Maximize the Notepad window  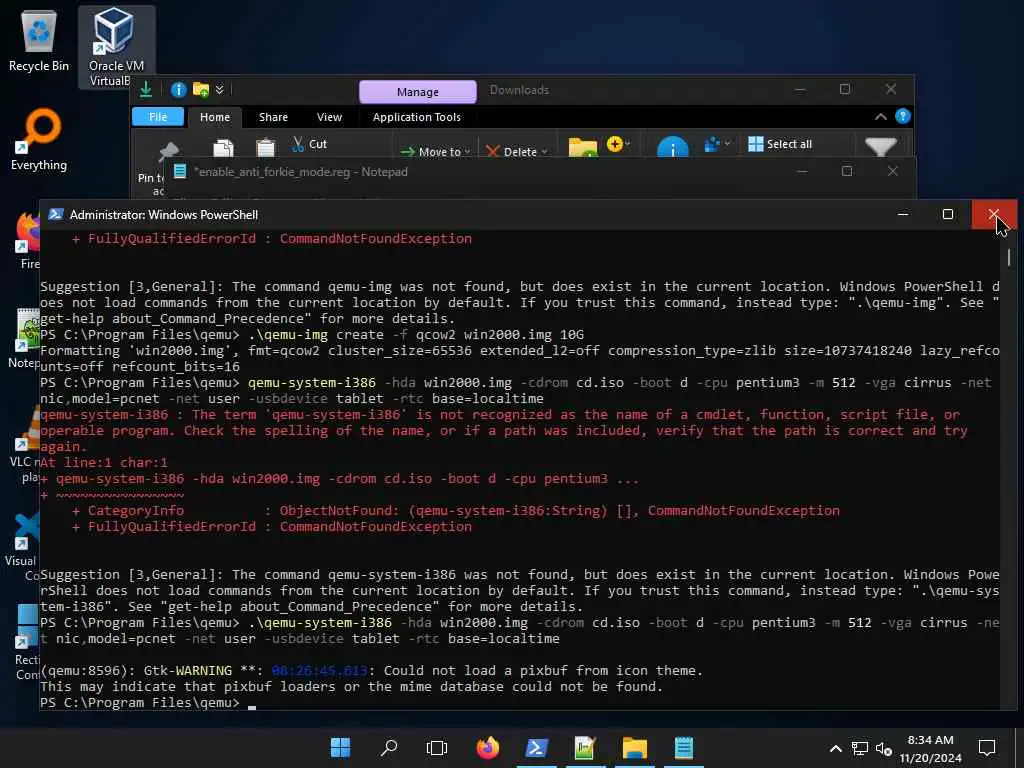[x=847, y=171]
